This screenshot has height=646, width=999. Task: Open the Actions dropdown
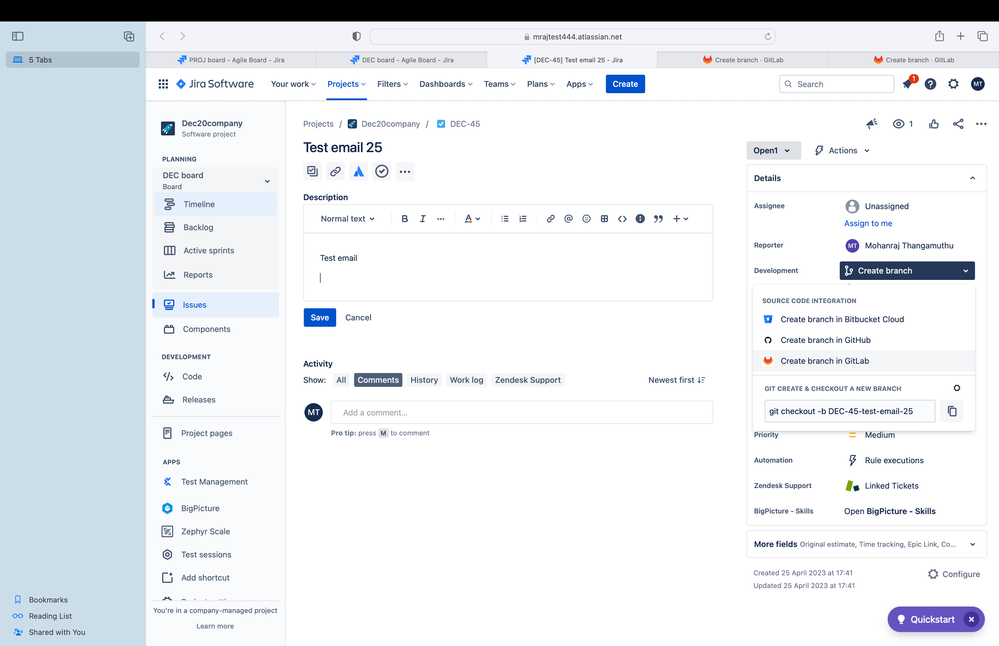pyautogui.click(x=842, y=150)
